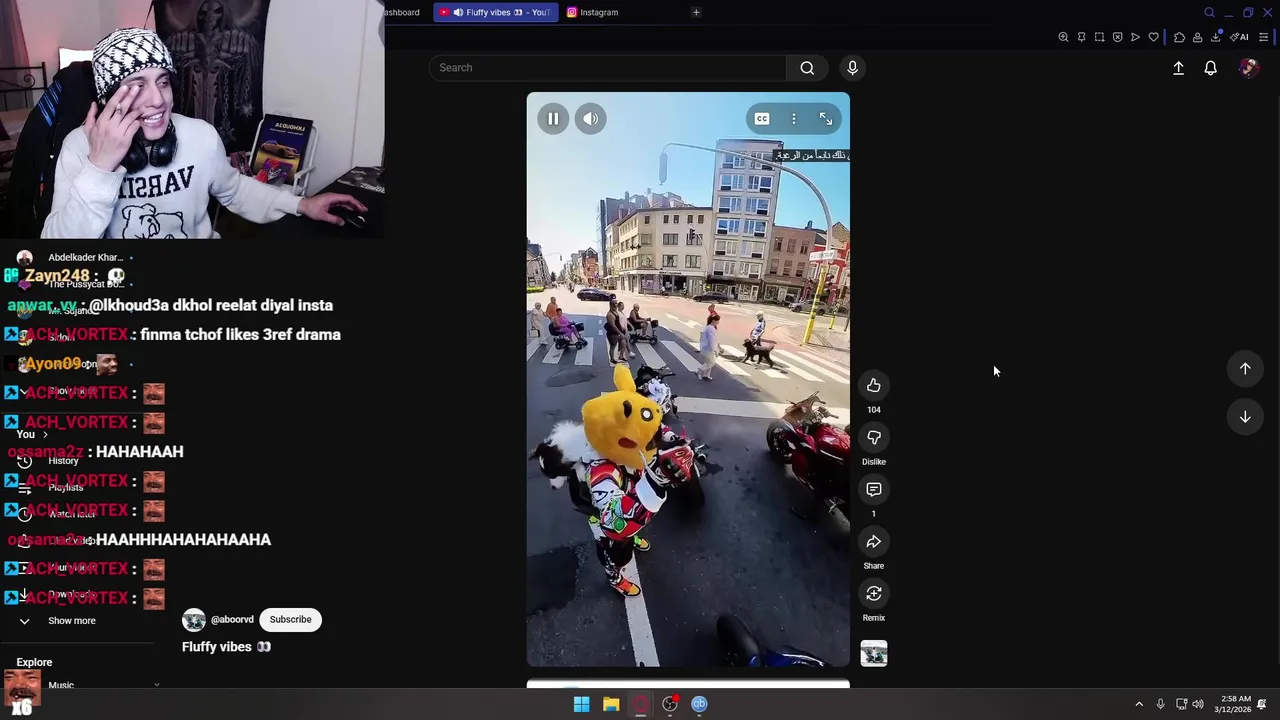The height and width of the screenshot is (720, 1280).
Task: Open Windows Start menu
Action: tap(581, 704)
